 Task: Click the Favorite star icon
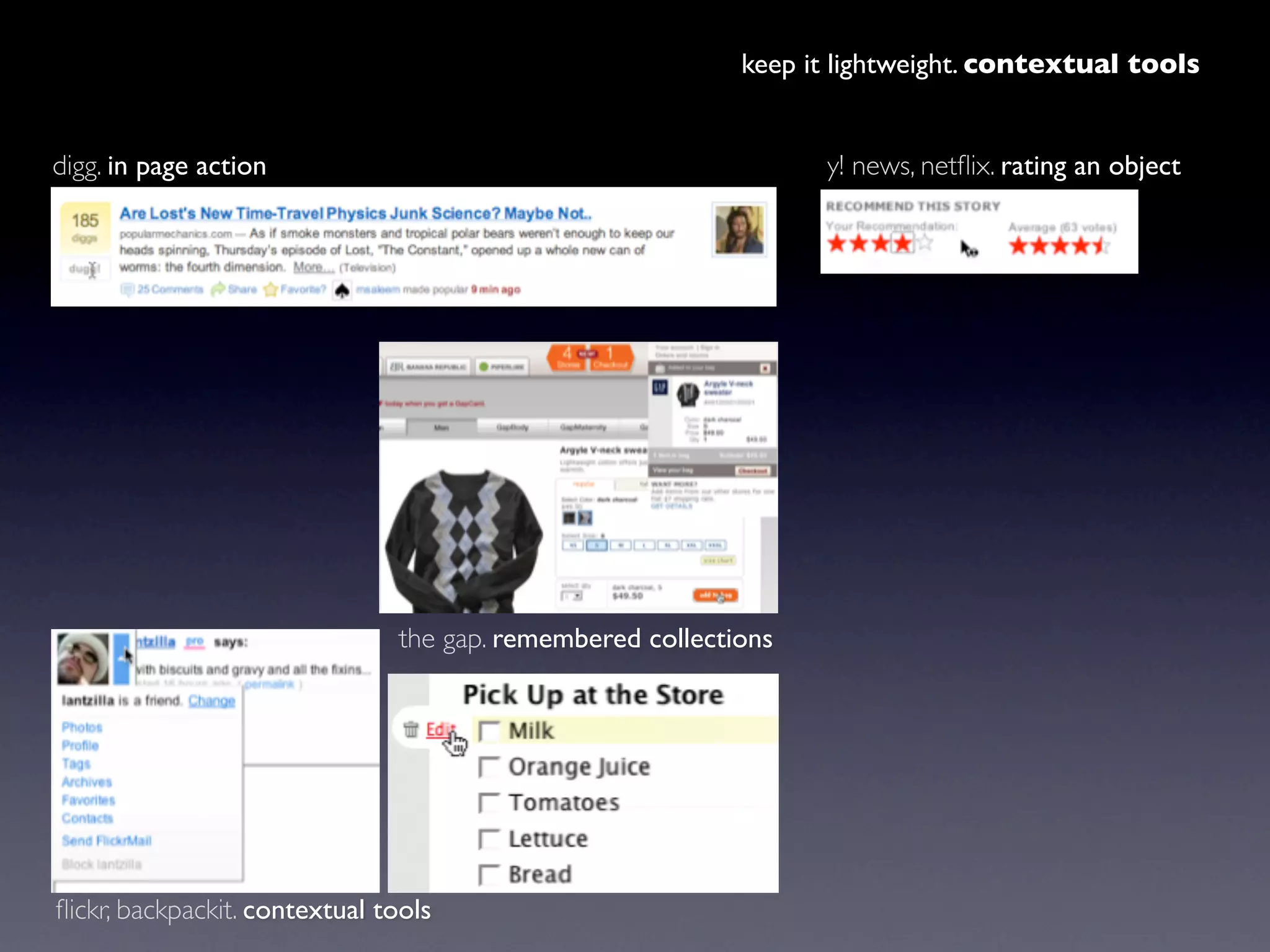(x=270, y=289)
